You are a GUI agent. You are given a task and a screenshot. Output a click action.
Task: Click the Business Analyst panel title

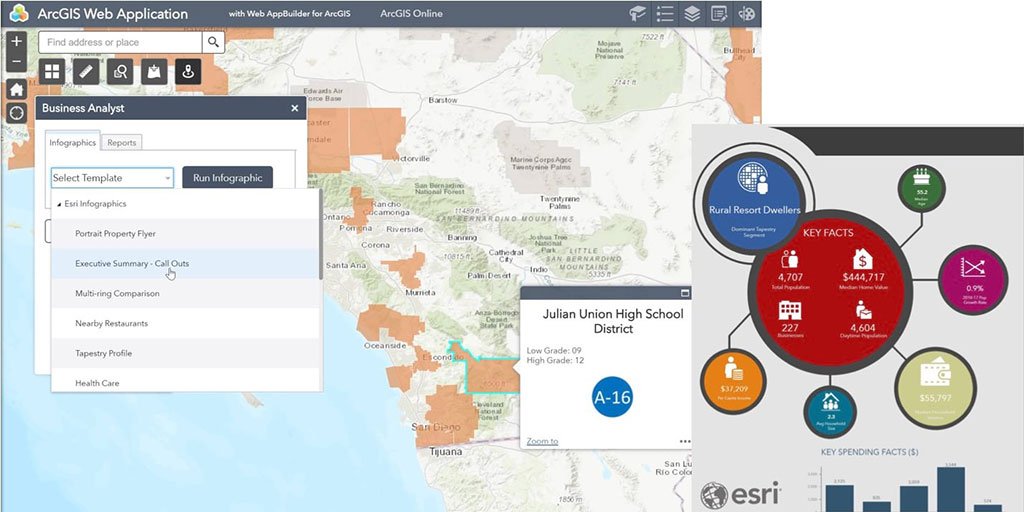[83, 108]
